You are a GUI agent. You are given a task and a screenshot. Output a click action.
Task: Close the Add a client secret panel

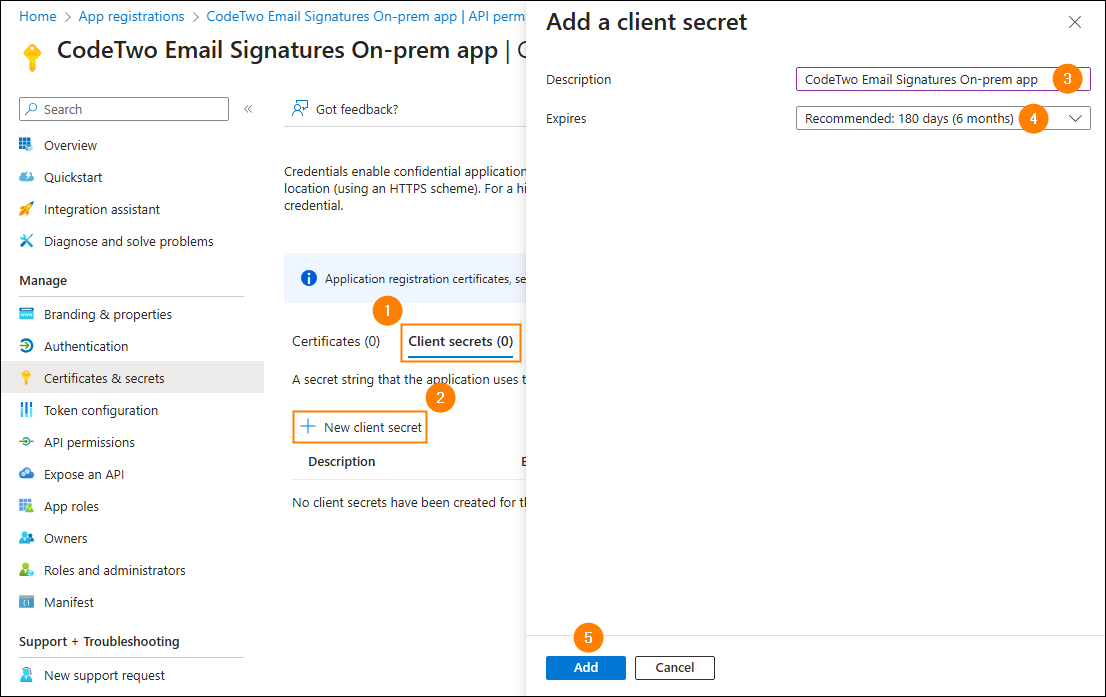(1075, 22)
